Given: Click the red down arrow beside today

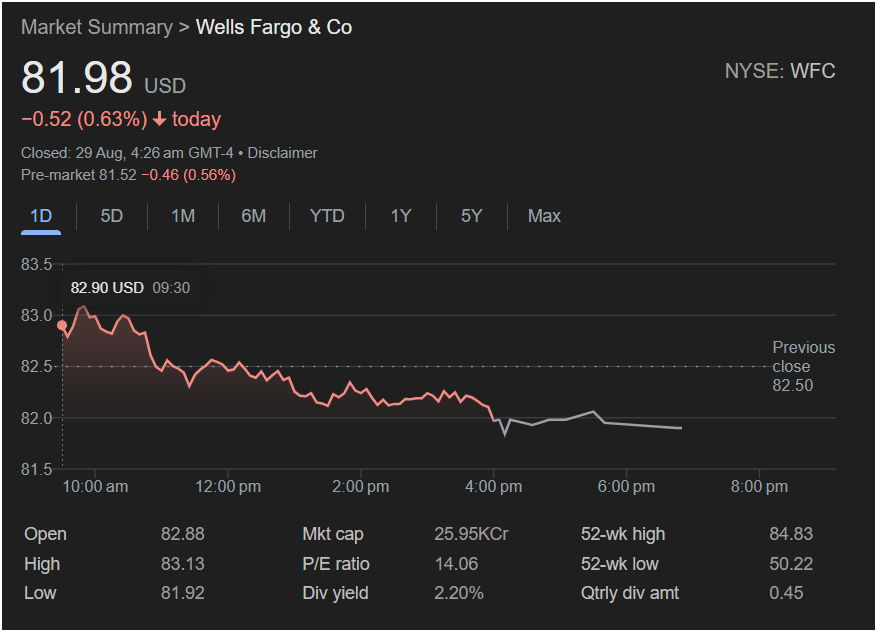Looking at the screenshot, I should [158, 120].
